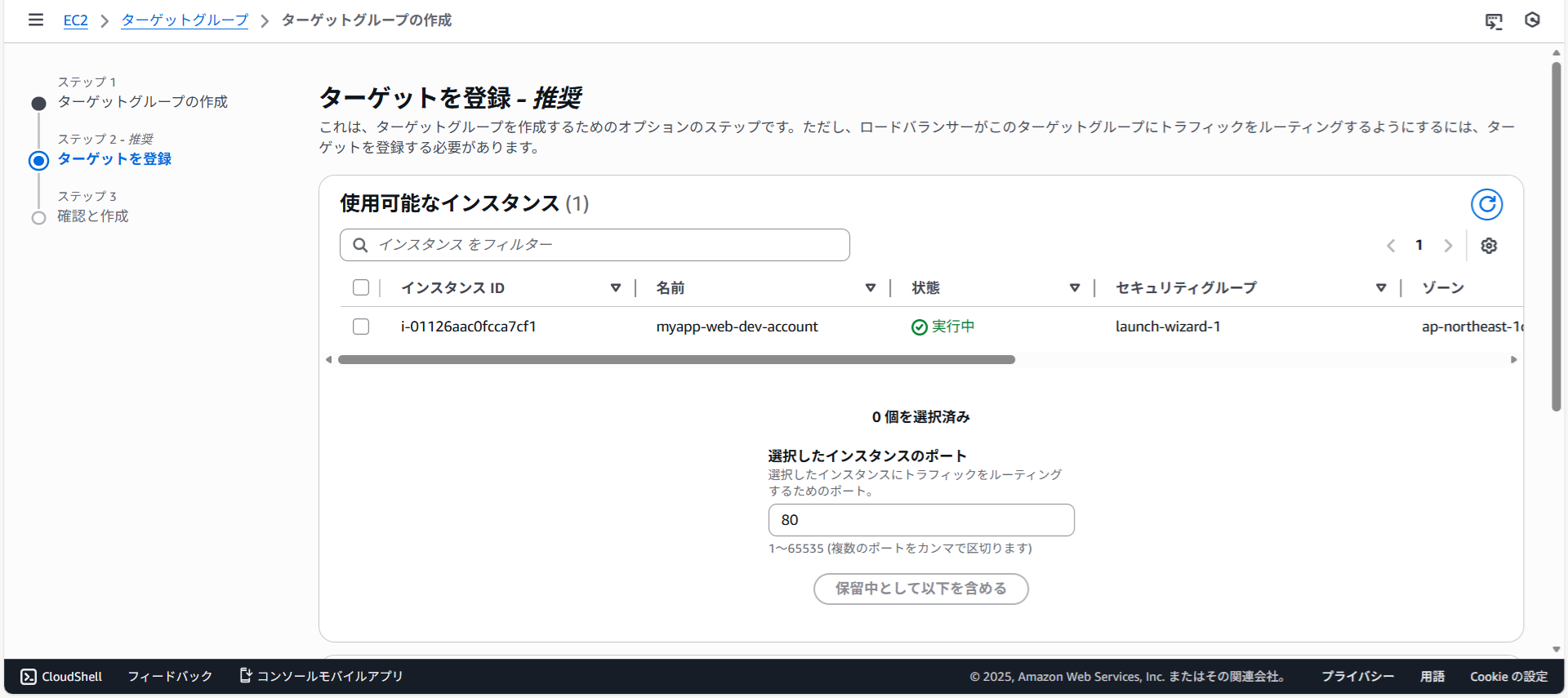Sort by インスタンス ID column arrow
Screen dimensions: 1568x698
point(615,287)
